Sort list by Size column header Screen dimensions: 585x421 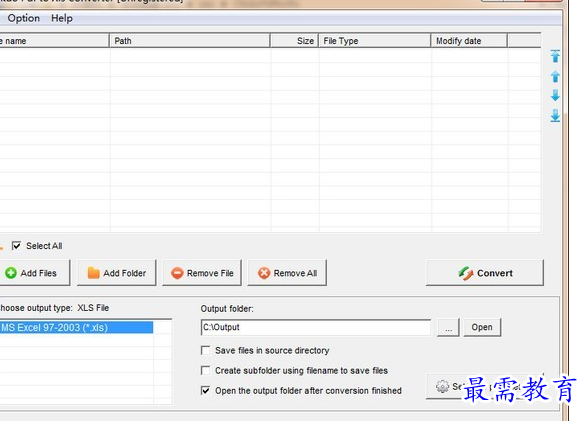point(294,41)
